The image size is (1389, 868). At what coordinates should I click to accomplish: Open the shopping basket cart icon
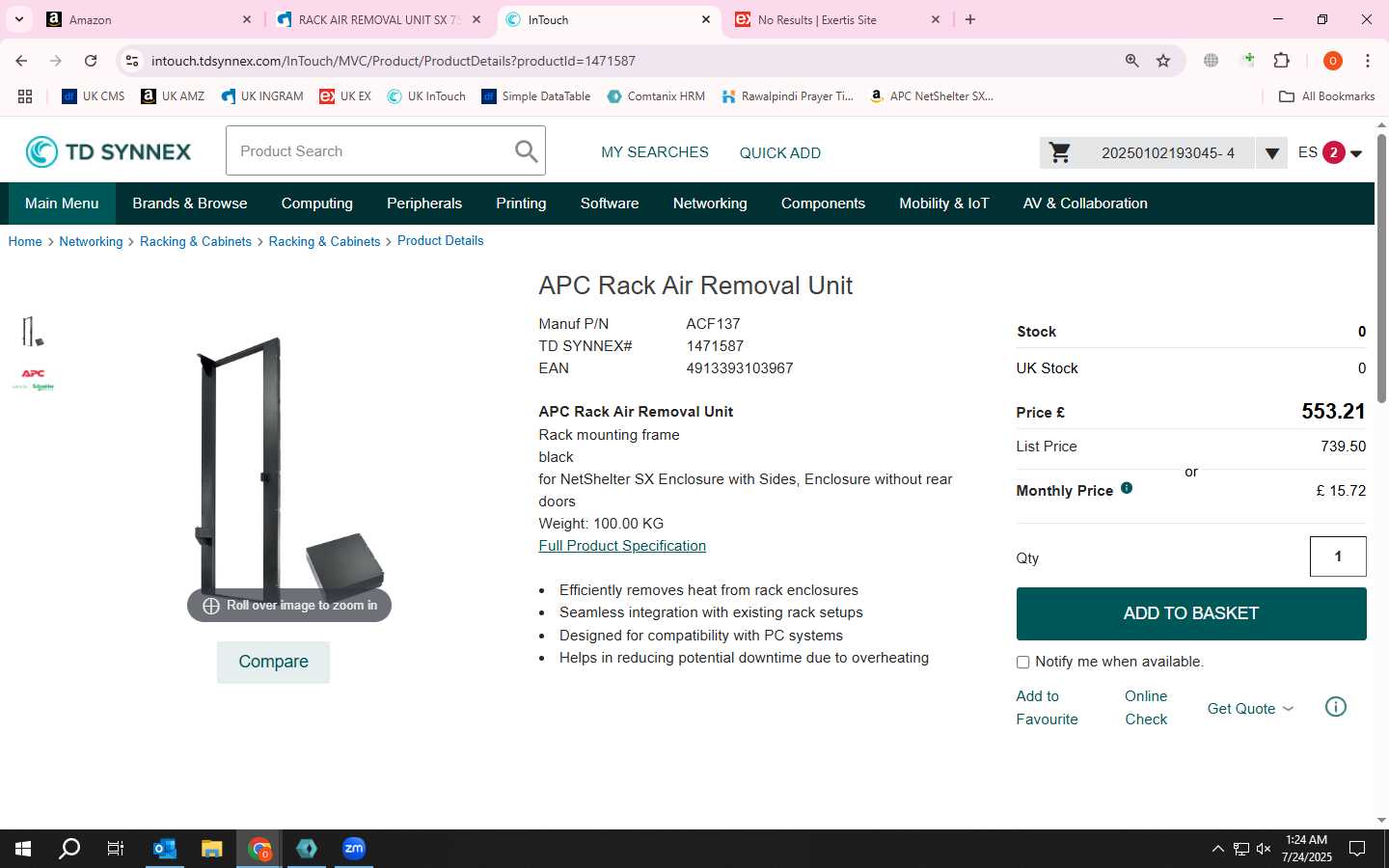(x=1060, y=152)
